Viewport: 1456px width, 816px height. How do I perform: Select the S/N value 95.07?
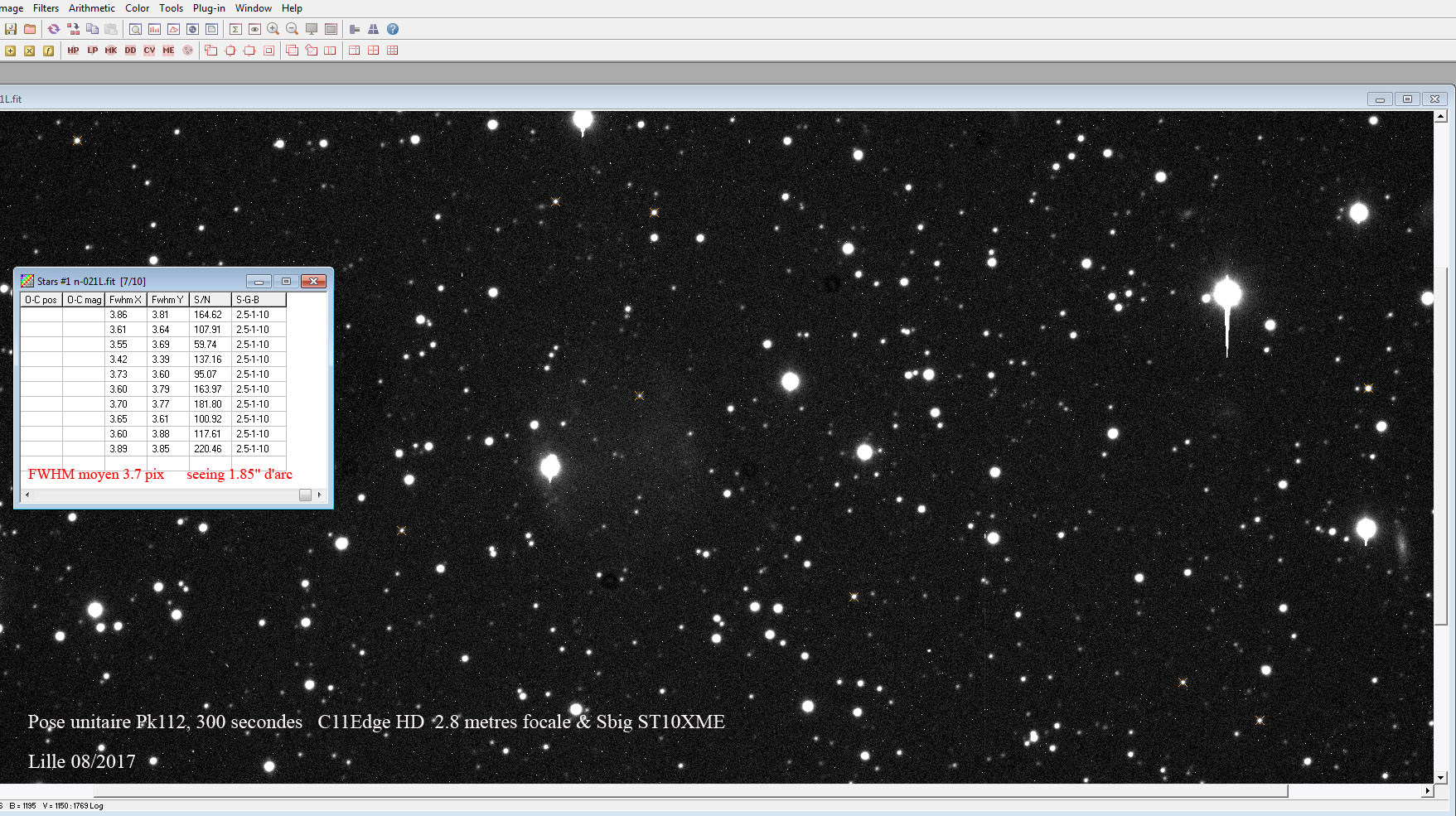(x=206, y=374)
